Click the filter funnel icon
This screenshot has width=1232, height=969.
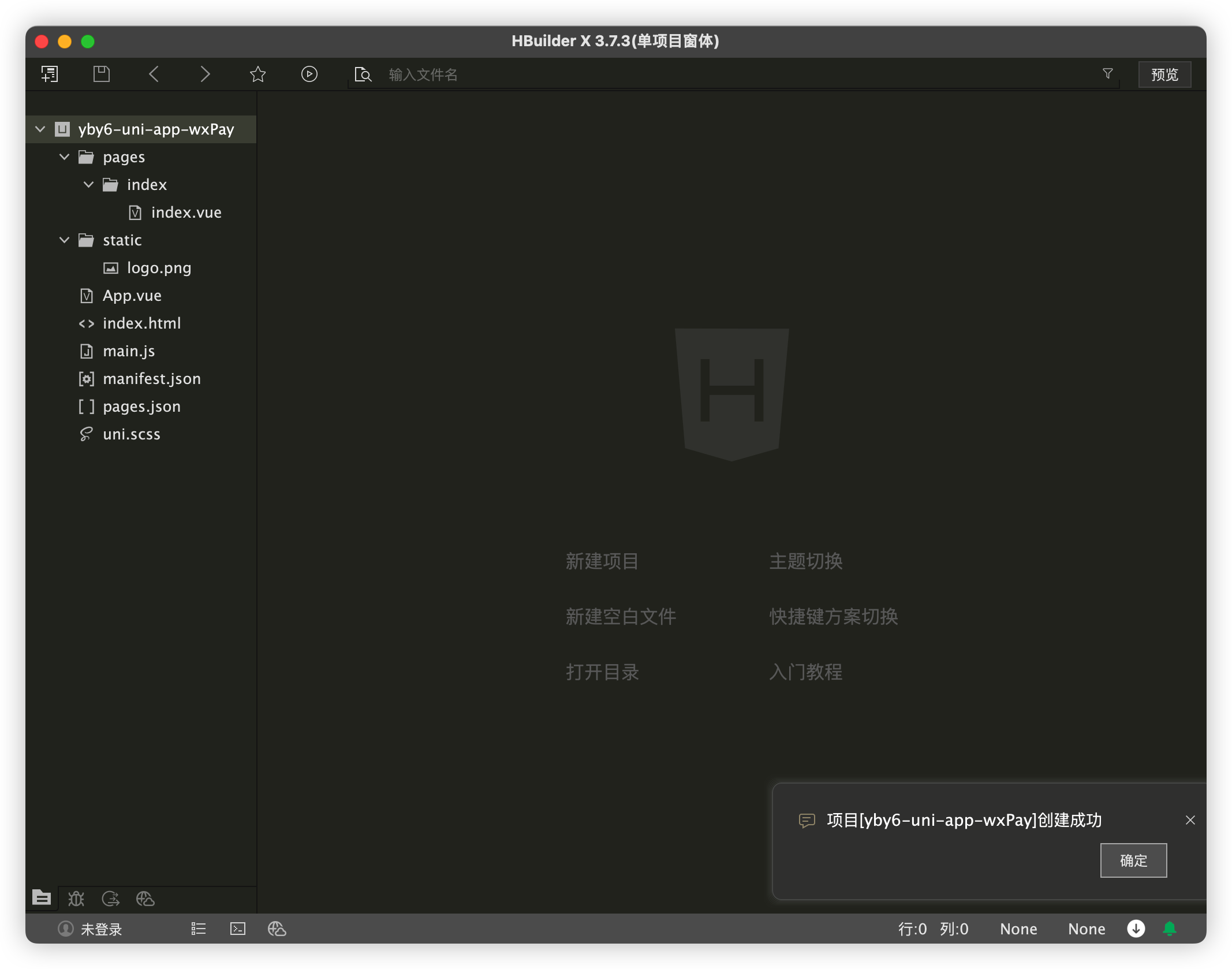pos(1107,74)
